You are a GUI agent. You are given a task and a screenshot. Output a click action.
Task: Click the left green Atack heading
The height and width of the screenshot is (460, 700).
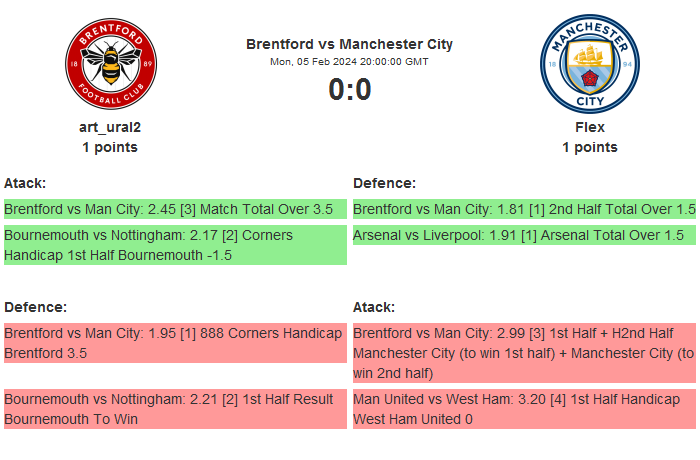point(25,183)
